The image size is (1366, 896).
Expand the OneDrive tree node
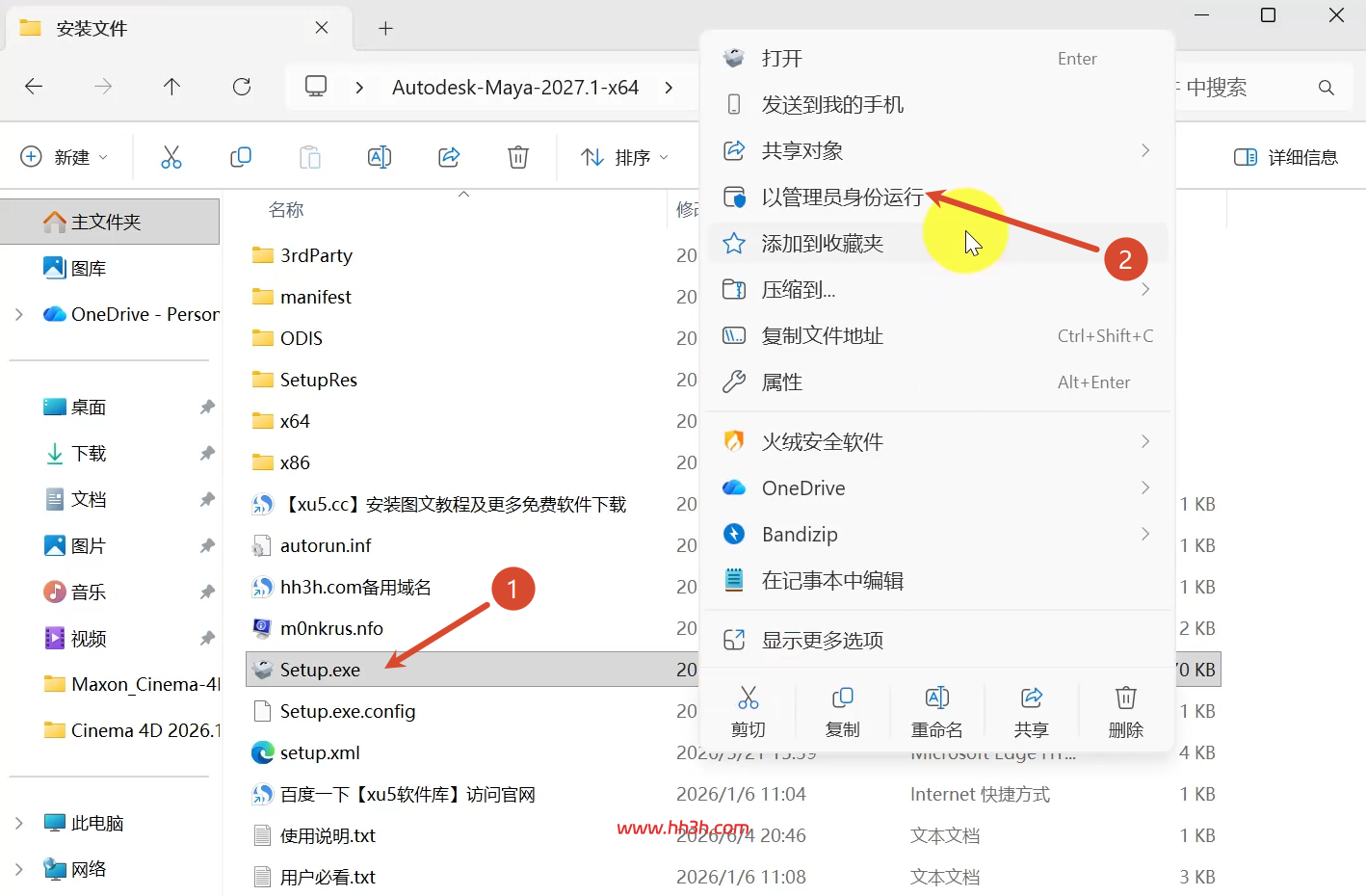coord(18,314)
